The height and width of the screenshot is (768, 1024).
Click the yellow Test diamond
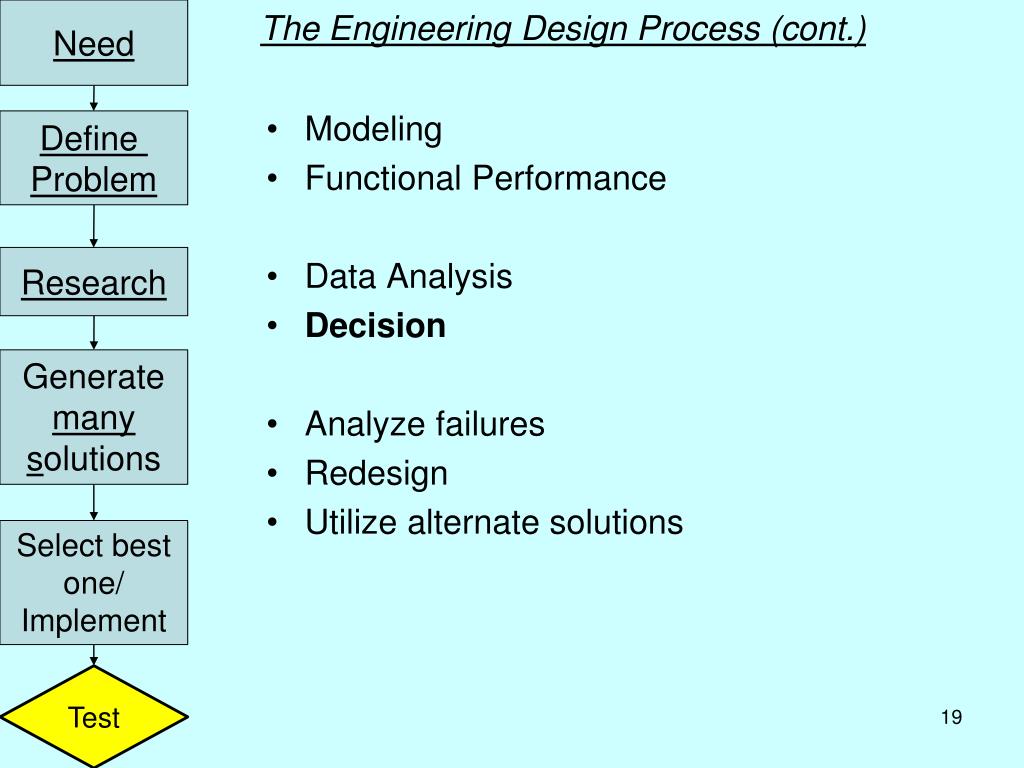pyautogui.click(x=93, y=717)
